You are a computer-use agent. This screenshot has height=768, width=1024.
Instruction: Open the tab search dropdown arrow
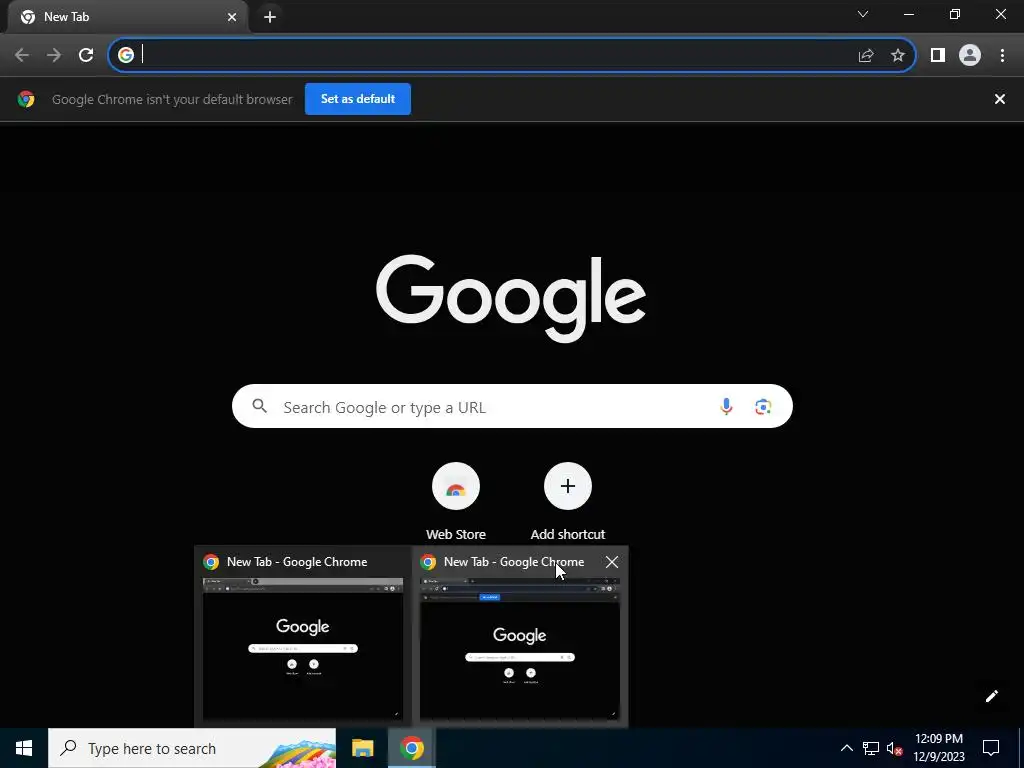[x=863, y=14]
